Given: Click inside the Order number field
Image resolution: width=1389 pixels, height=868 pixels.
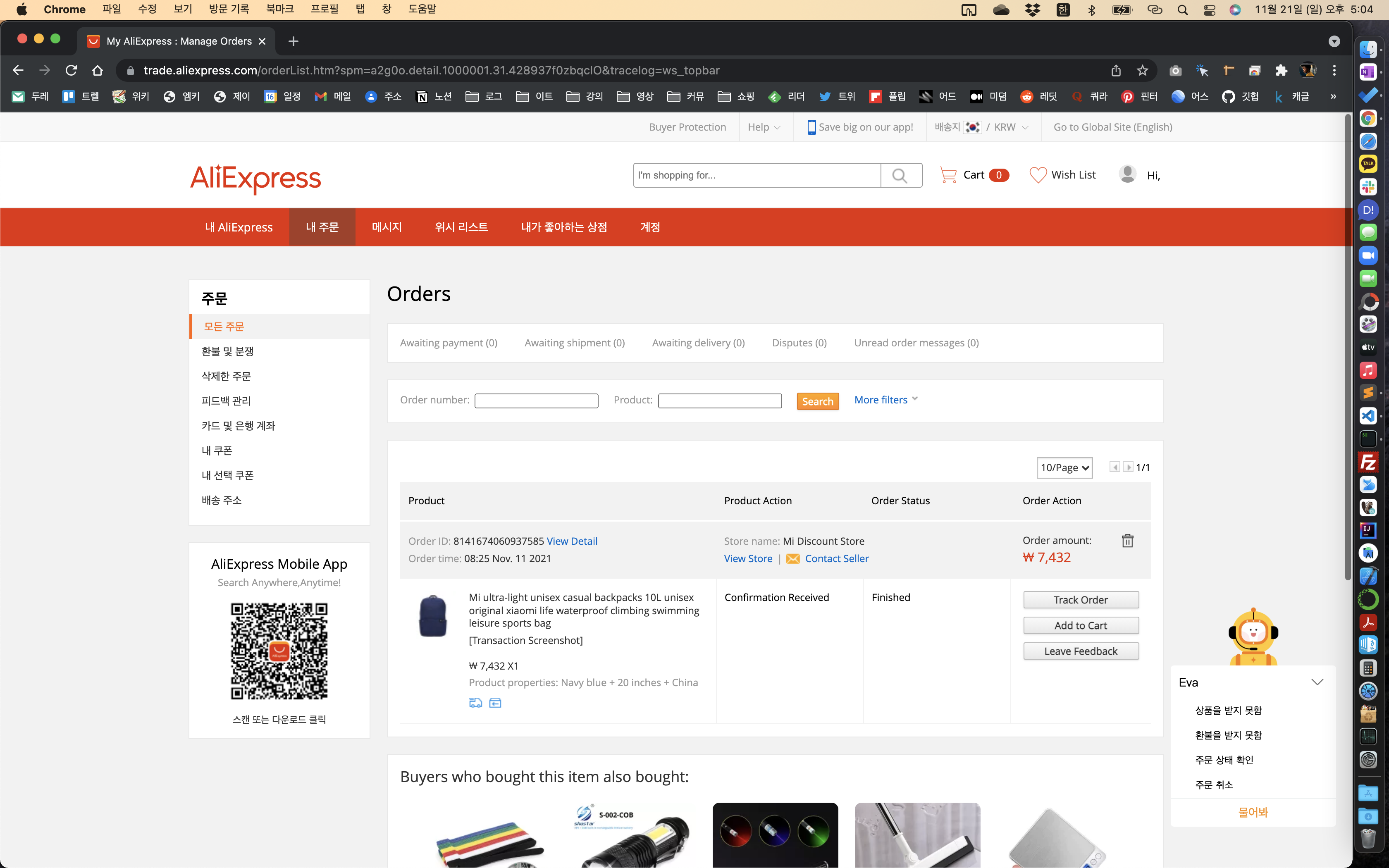Looking at the screenshot, I should pyautogui.click(x=536, y=401).
